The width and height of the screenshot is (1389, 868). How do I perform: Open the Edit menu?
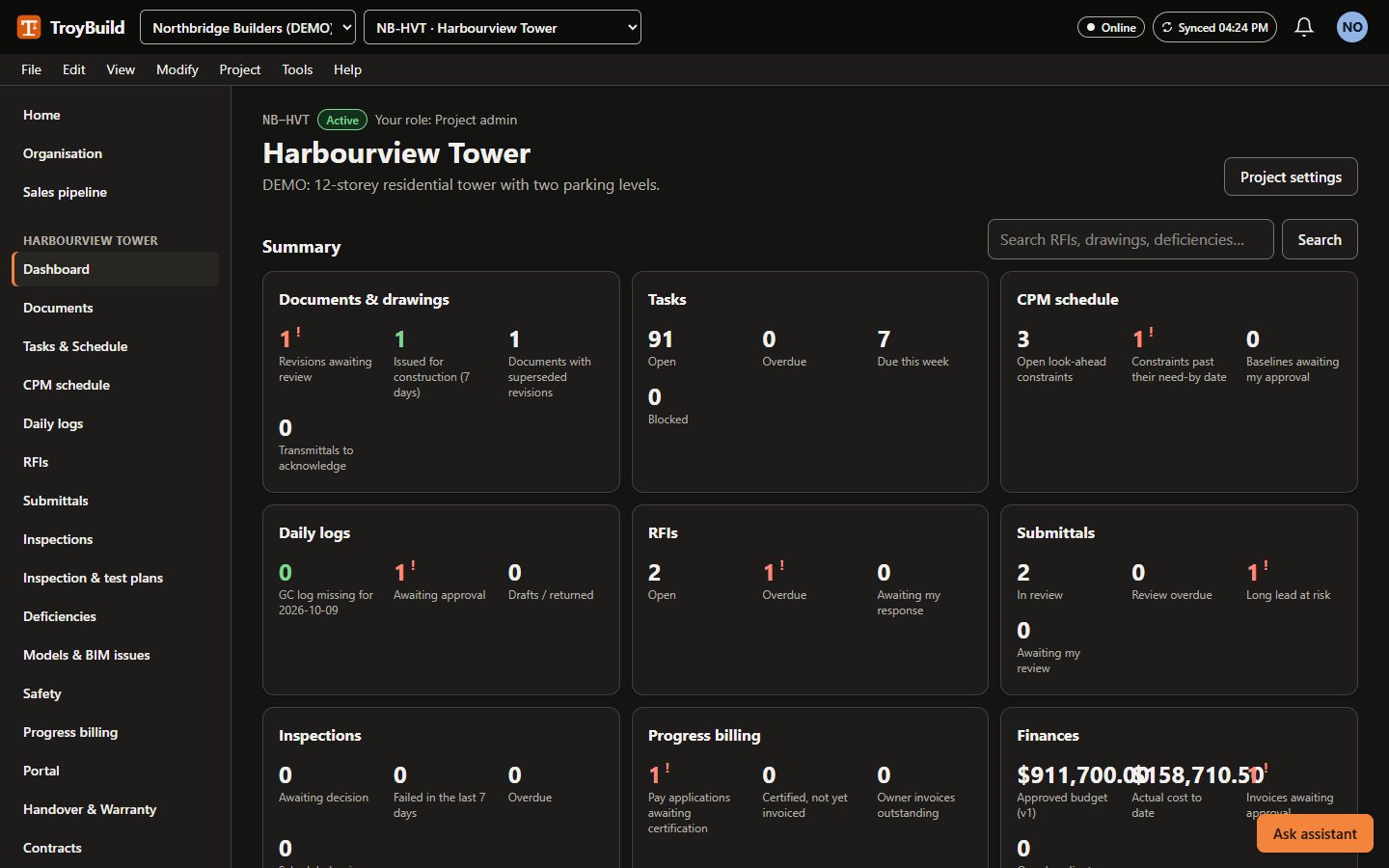click(x=74, y=69)
